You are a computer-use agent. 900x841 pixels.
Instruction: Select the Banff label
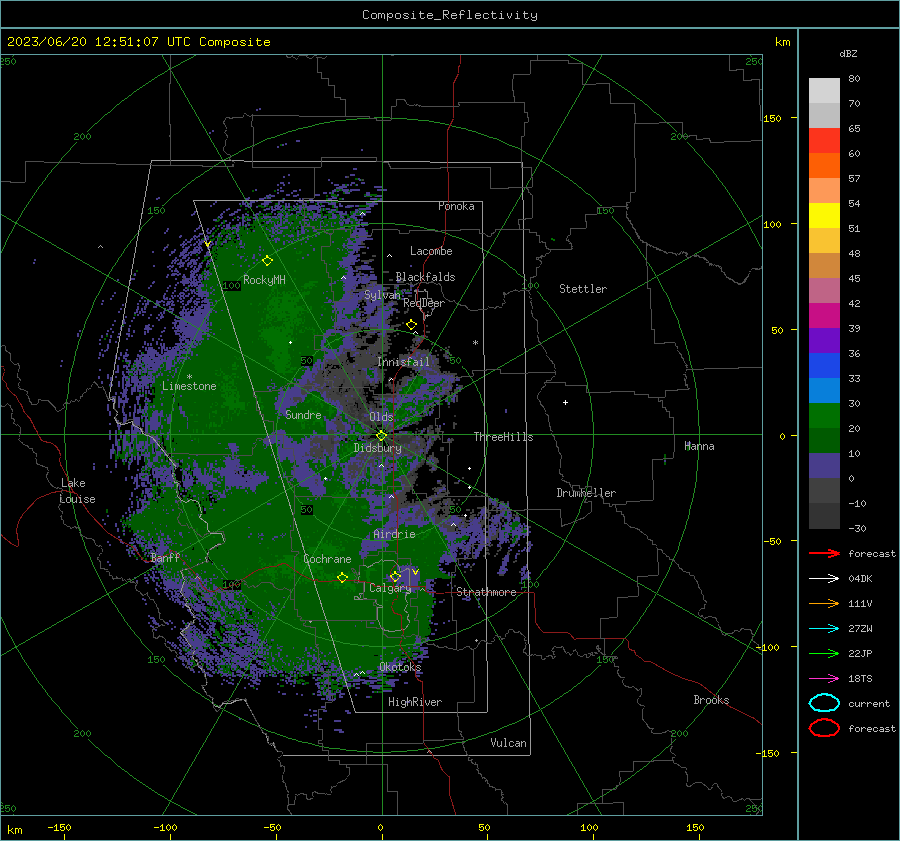(x=165, y=558)
